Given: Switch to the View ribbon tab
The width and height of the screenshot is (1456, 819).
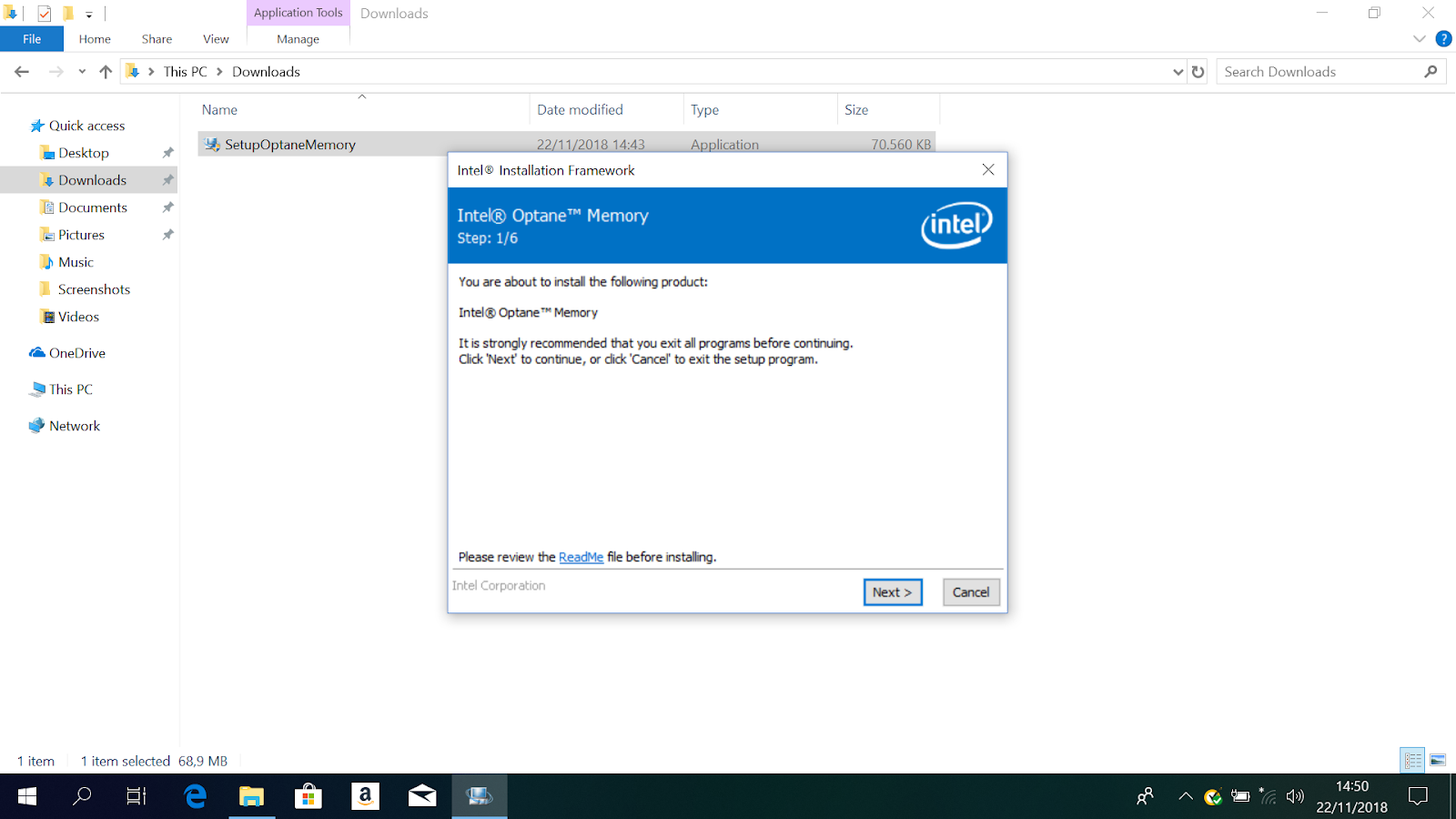Looking at the screenshot, I should click(216, 39).
